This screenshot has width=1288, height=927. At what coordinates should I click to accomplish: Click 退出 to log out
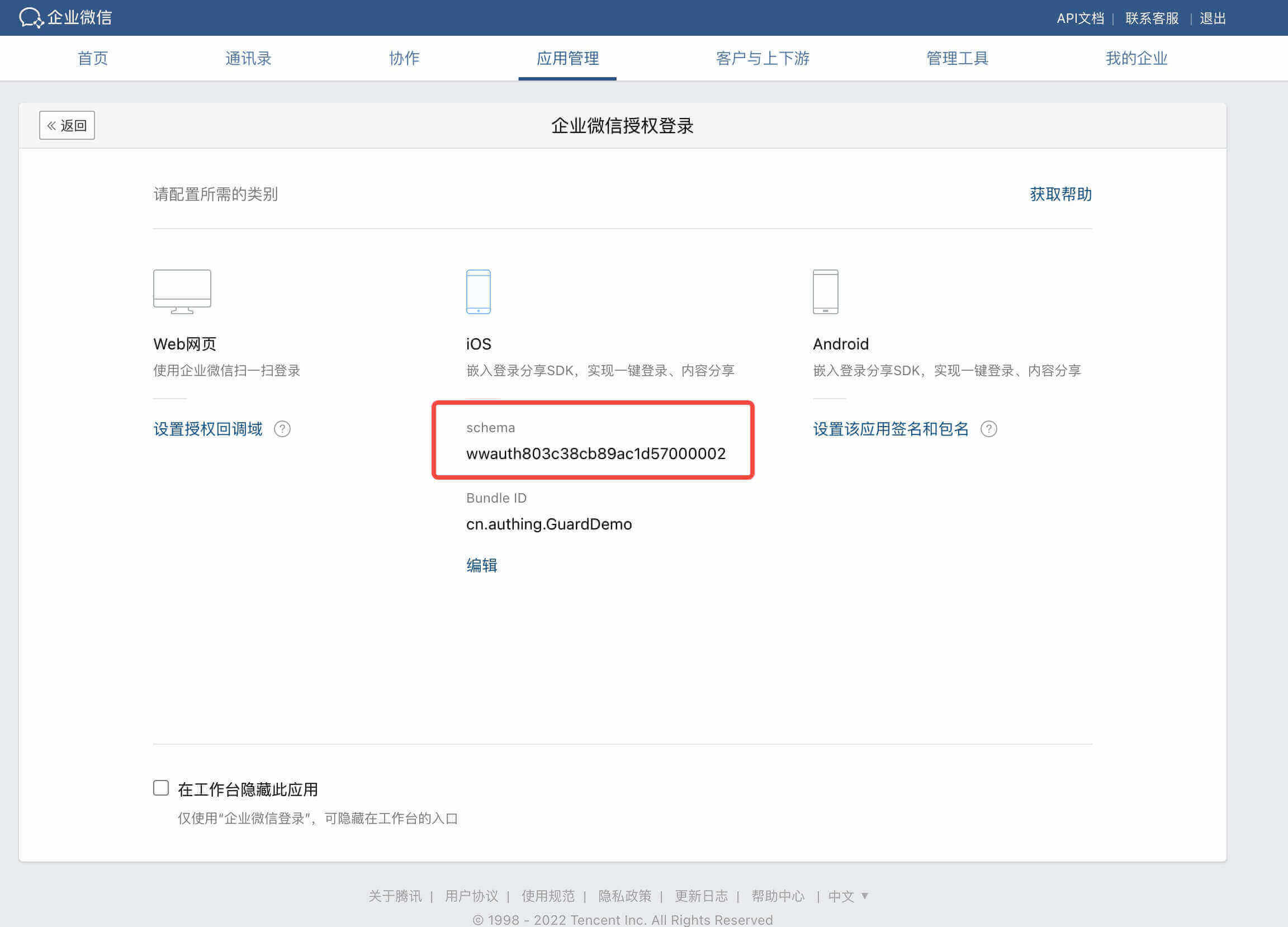(x=1213, y=18)
